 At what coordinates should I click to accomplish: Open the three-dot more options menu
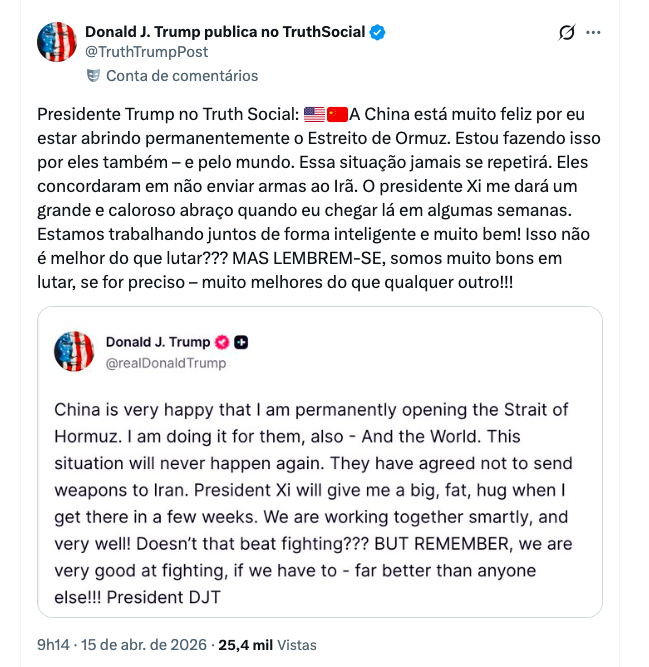(594, 33)
